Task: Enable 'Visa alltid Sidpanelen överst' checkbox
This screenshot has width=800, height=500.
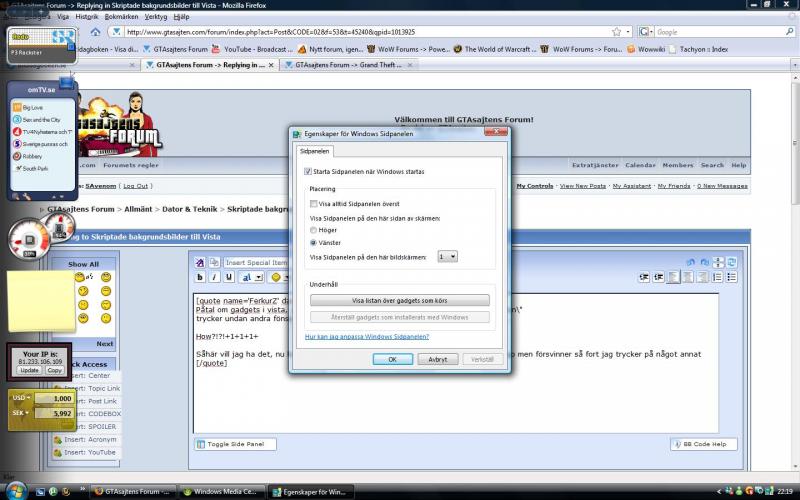Action: (313, 203)
